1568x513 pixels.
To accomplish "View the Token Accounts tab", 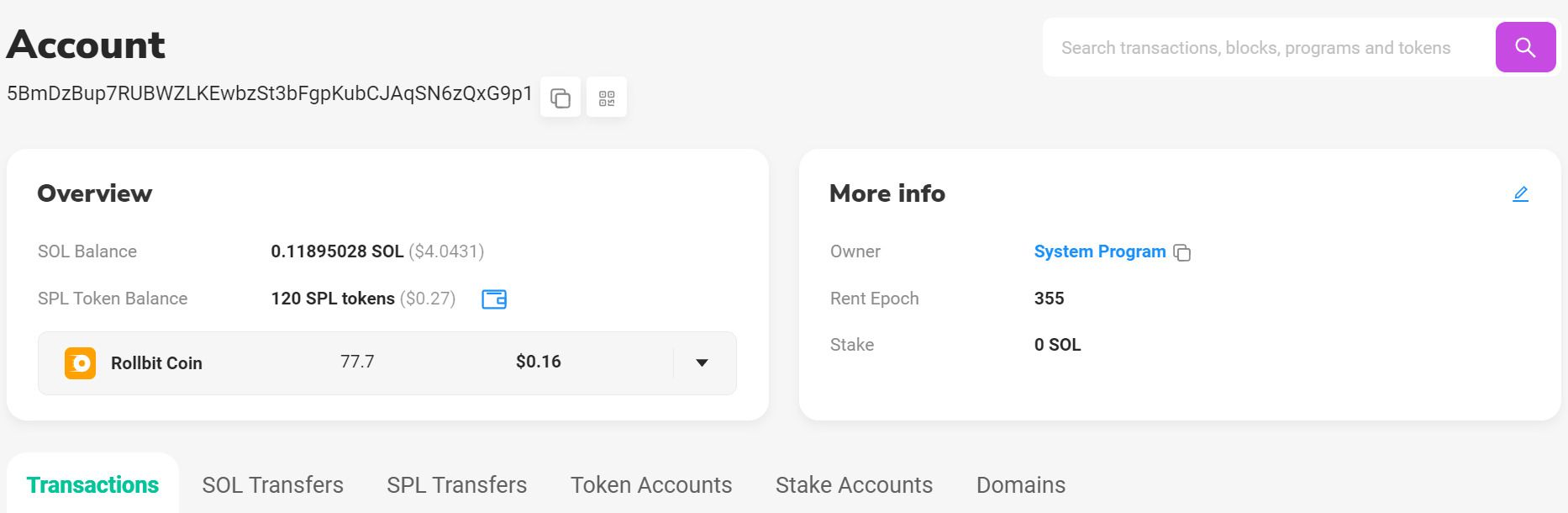I will (x=651, y=485).
